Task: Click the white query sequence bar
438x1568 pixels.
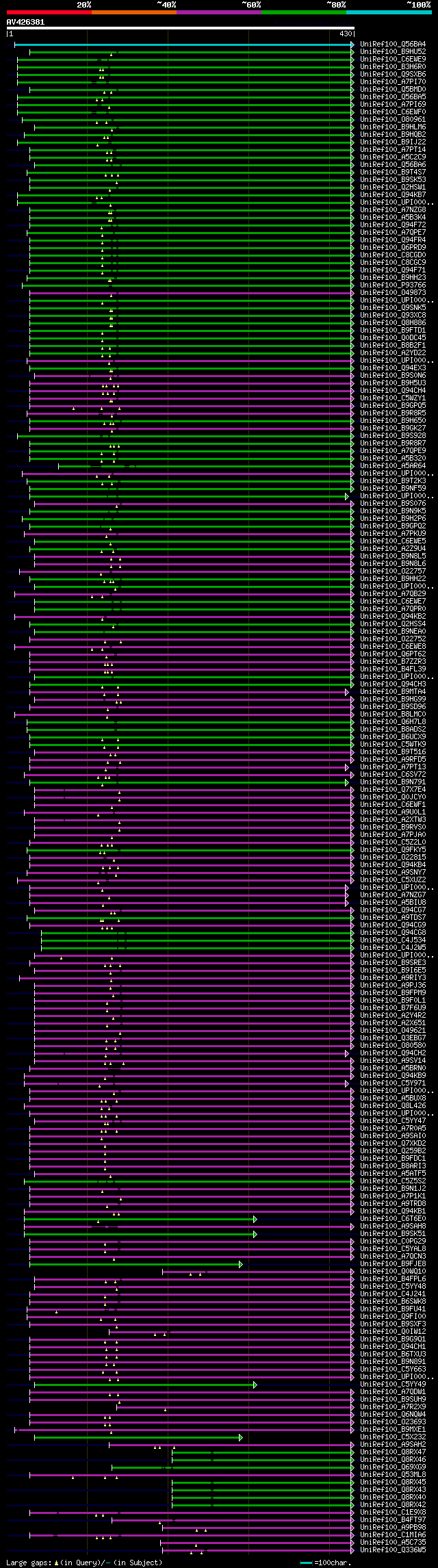Action: tap(180, 28)
